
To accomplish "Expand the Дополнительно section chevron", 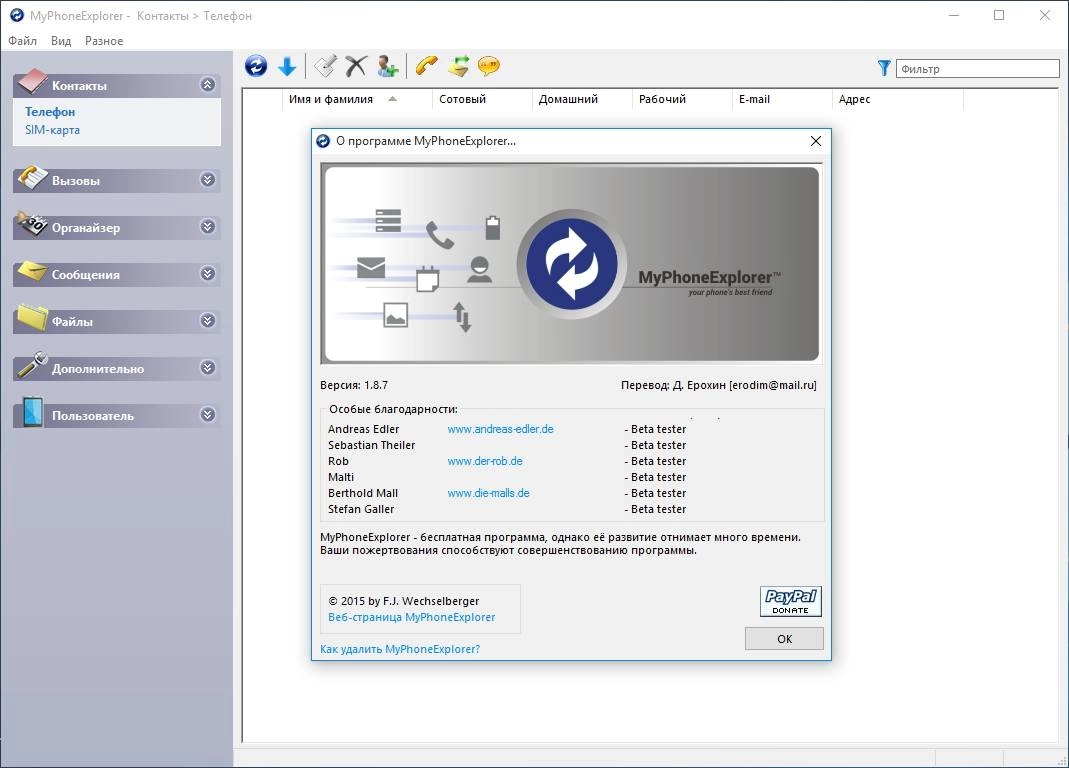I will [x=208, y=368].
